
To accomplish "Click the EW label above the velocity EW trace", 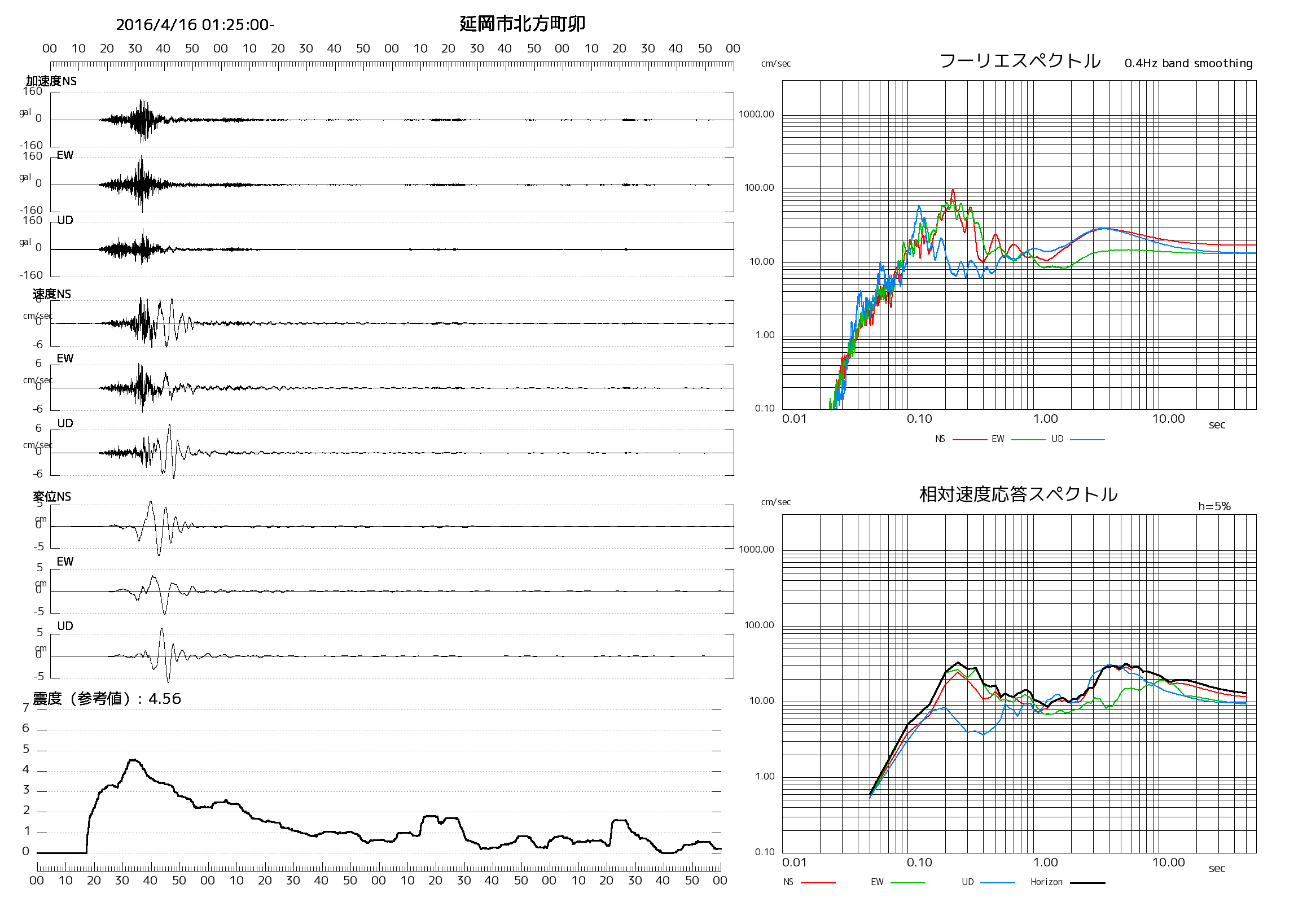I will pos(65,358).
